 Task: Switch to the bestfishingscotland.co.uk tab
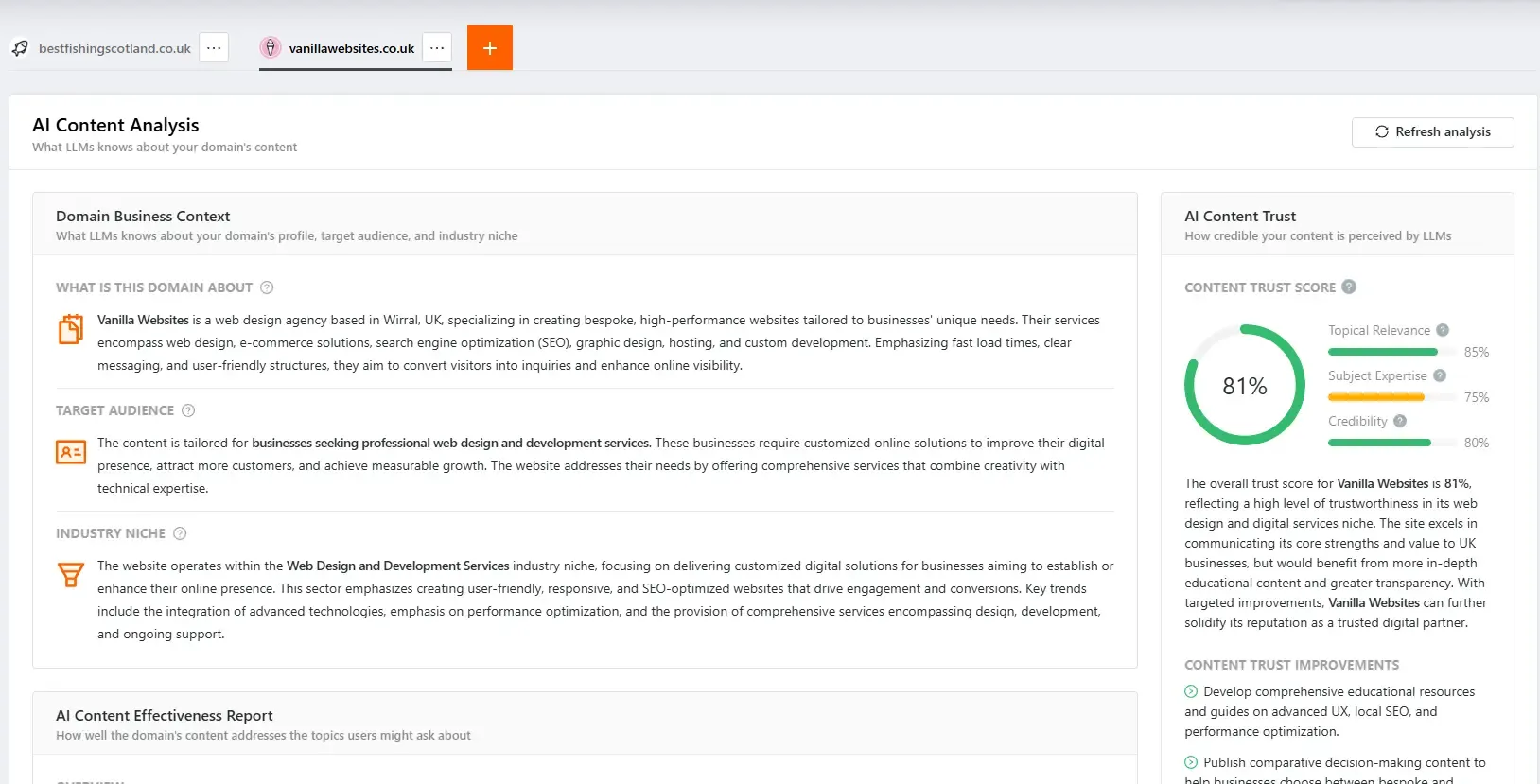[x=113, y=47]
